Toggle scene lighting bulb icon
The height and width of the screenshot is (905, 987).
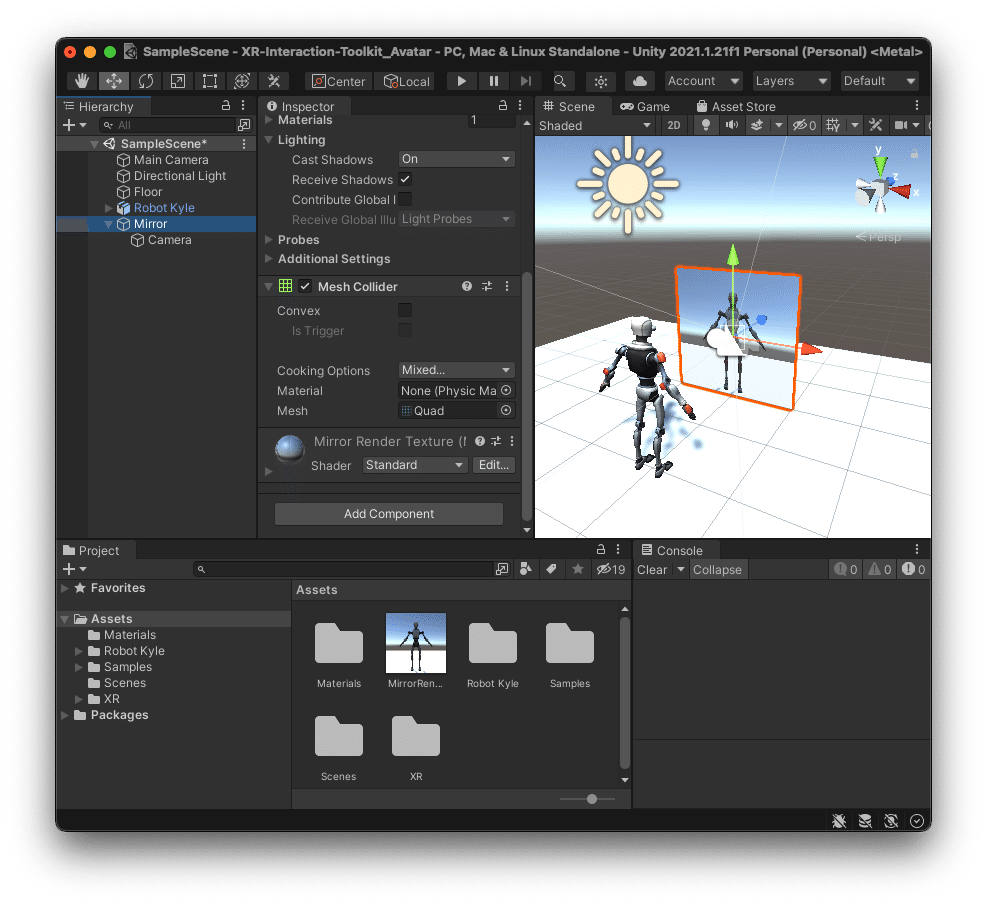[706, 125]
